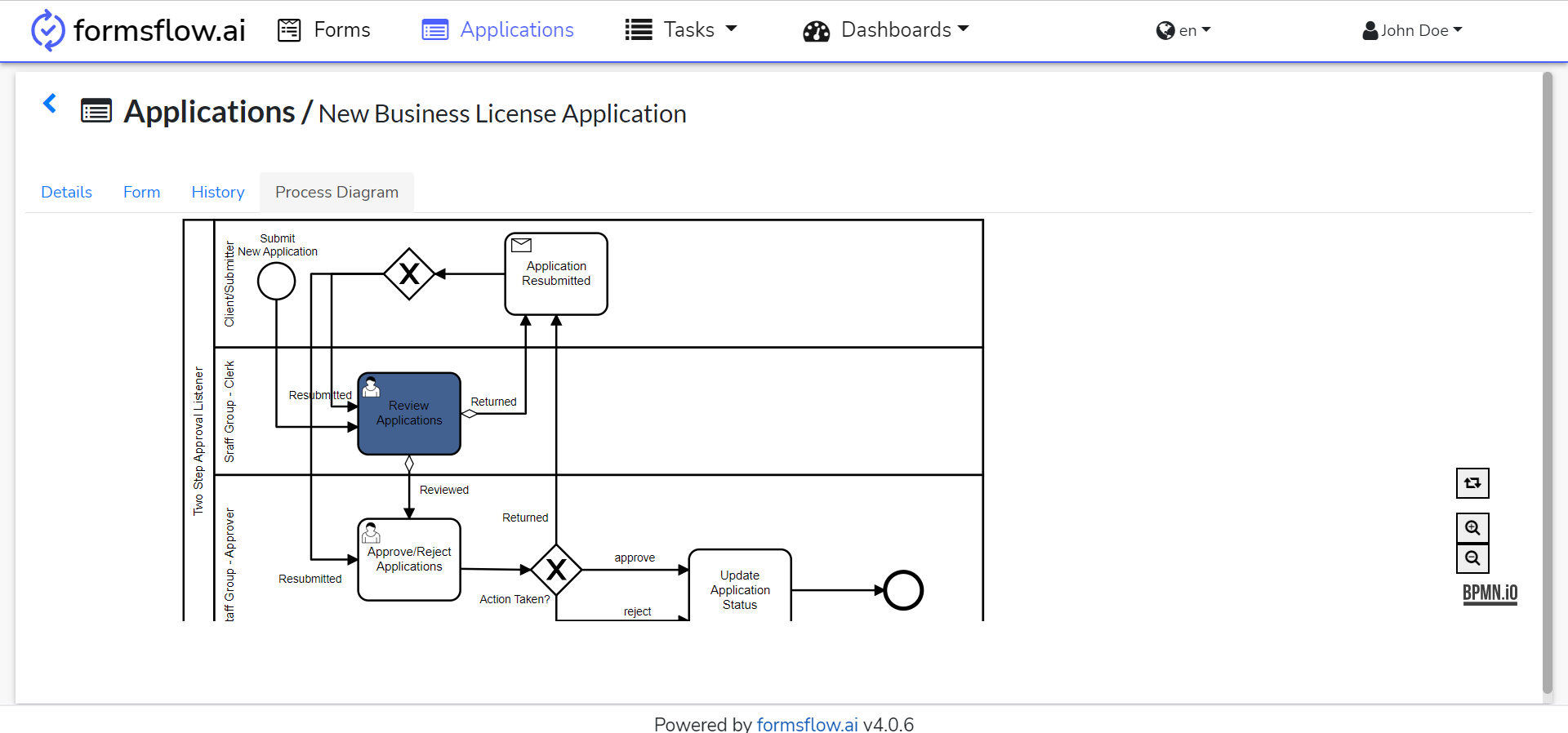Click the globe language icon

pyautogui.click(x=1165, y=30)
